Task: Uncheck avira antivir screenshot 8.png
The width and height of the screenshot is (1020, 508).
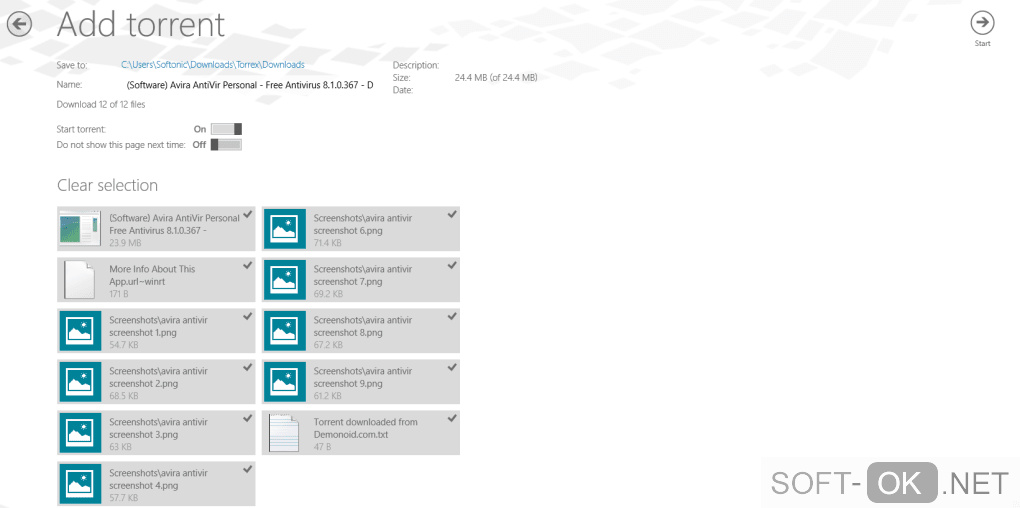Action: (452, 316)
